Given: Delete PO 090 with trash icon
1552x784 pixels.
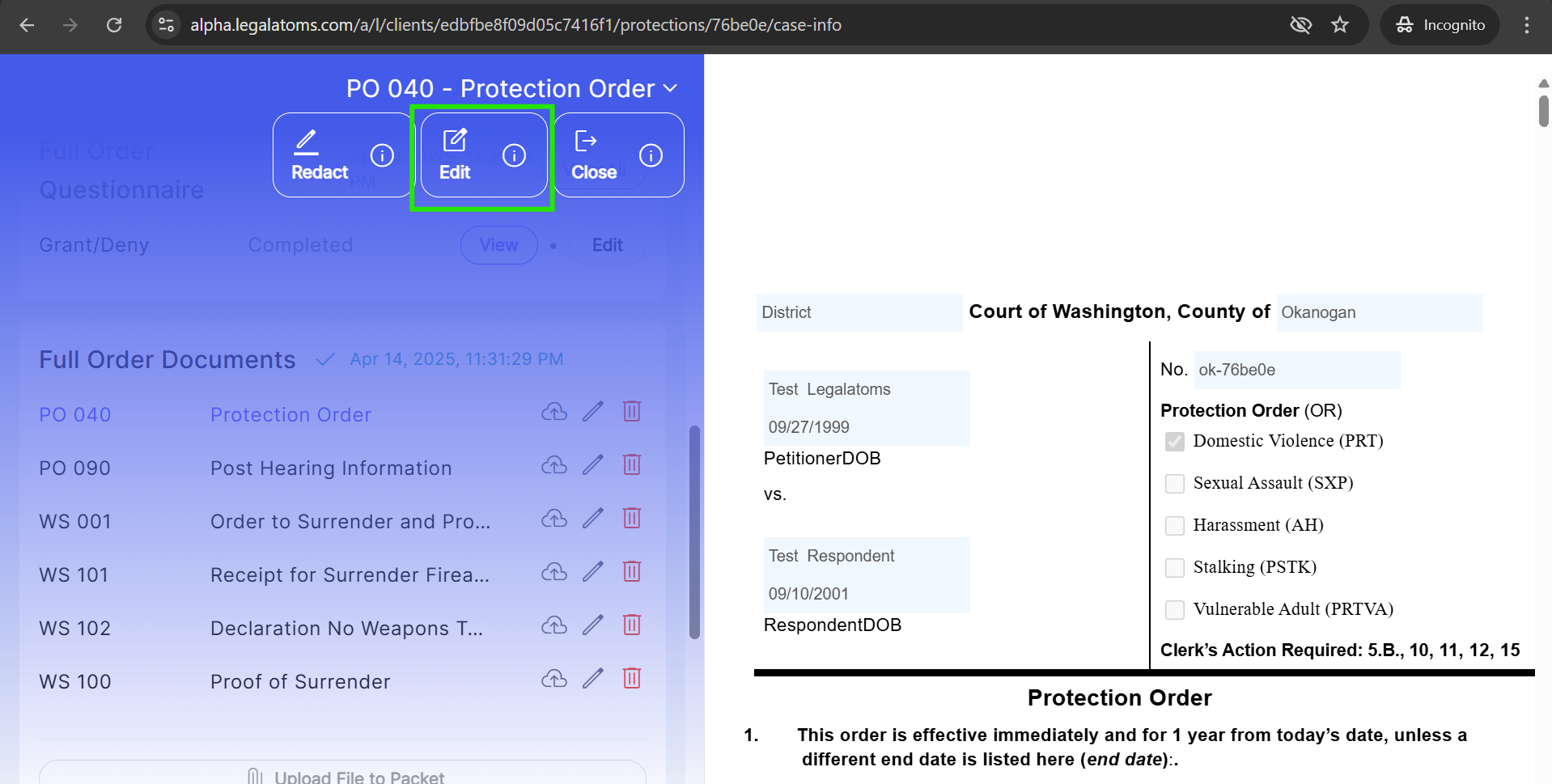Looking at the screenshot, I should 632,464.
